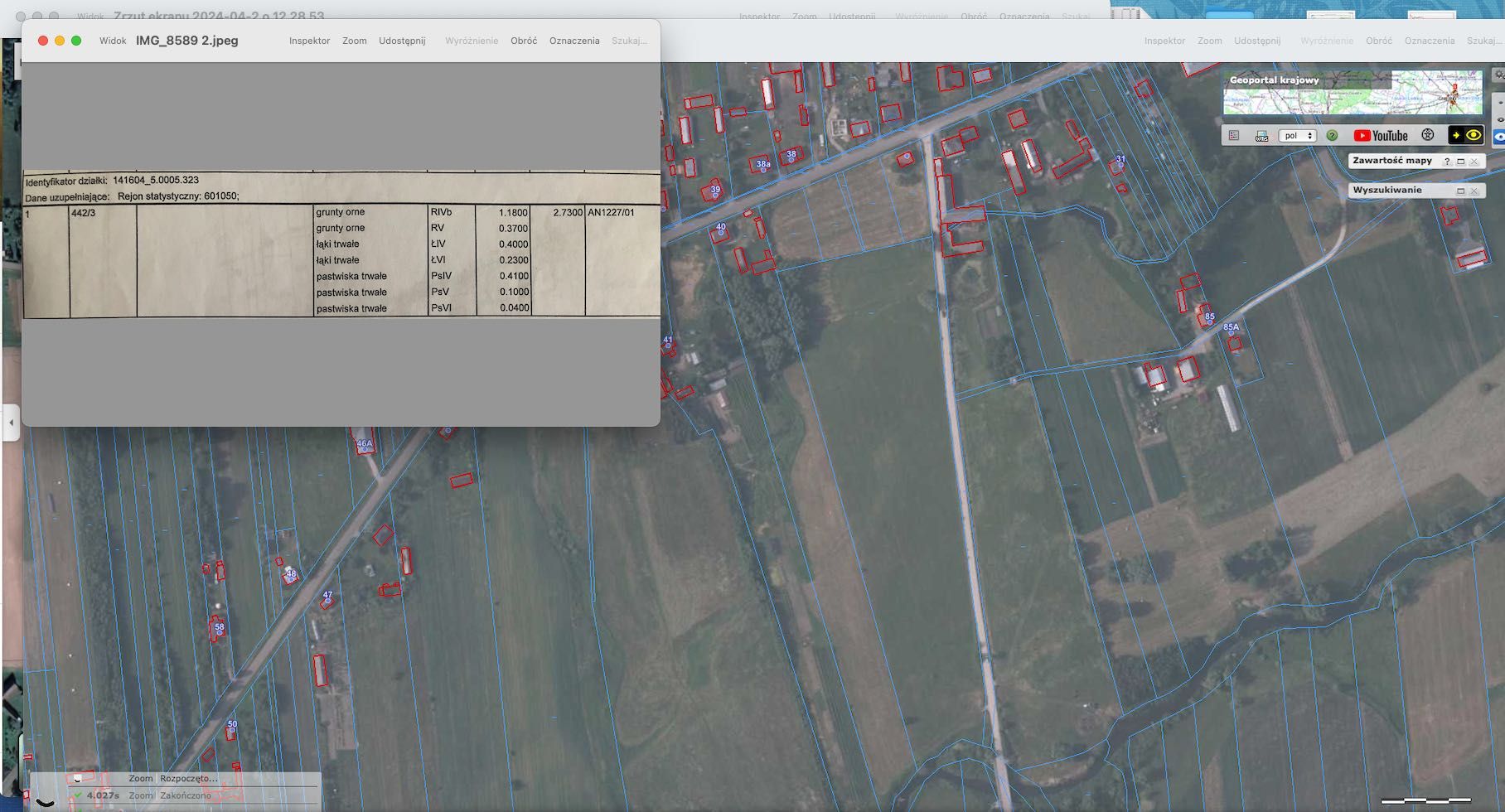
Task: Click address point marker 85A on map
Action: coord(1231,328)
